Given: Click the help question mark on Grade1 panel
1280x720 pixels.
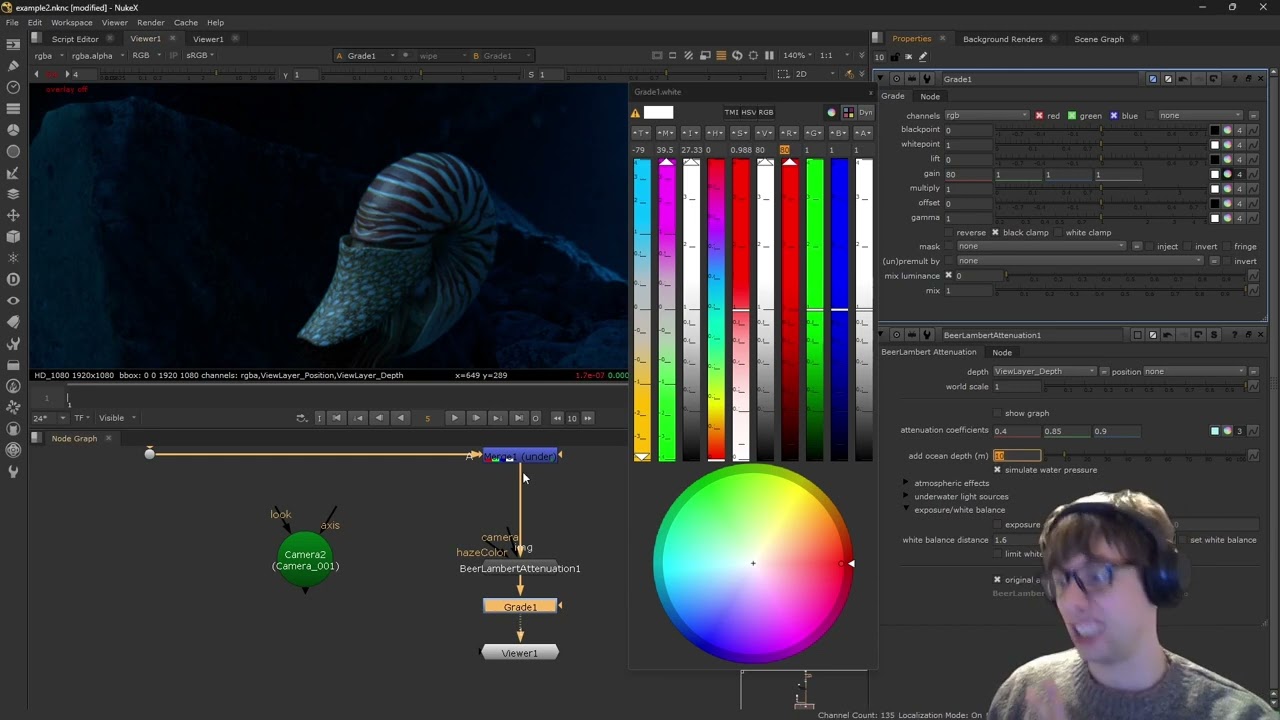Looking at the screenshot, I should [1235, 79].
